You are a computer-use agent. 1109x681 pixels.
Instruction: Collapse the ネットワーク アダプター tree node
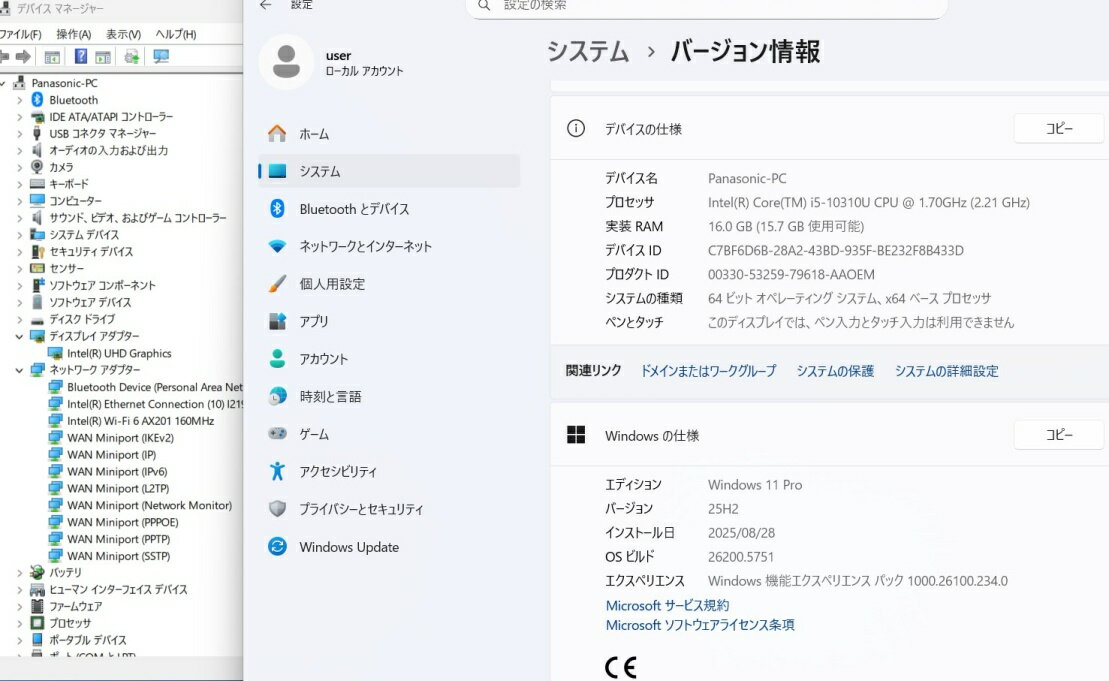click(x=19, y=370)
